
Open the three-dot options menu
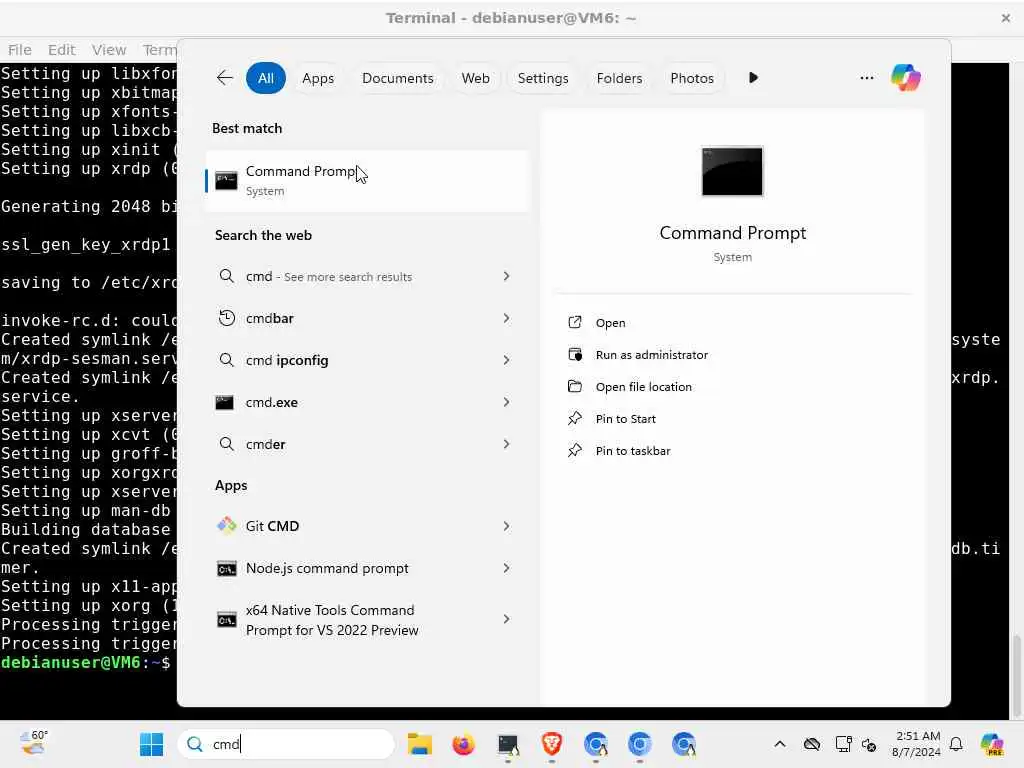(x=867, y=78)
